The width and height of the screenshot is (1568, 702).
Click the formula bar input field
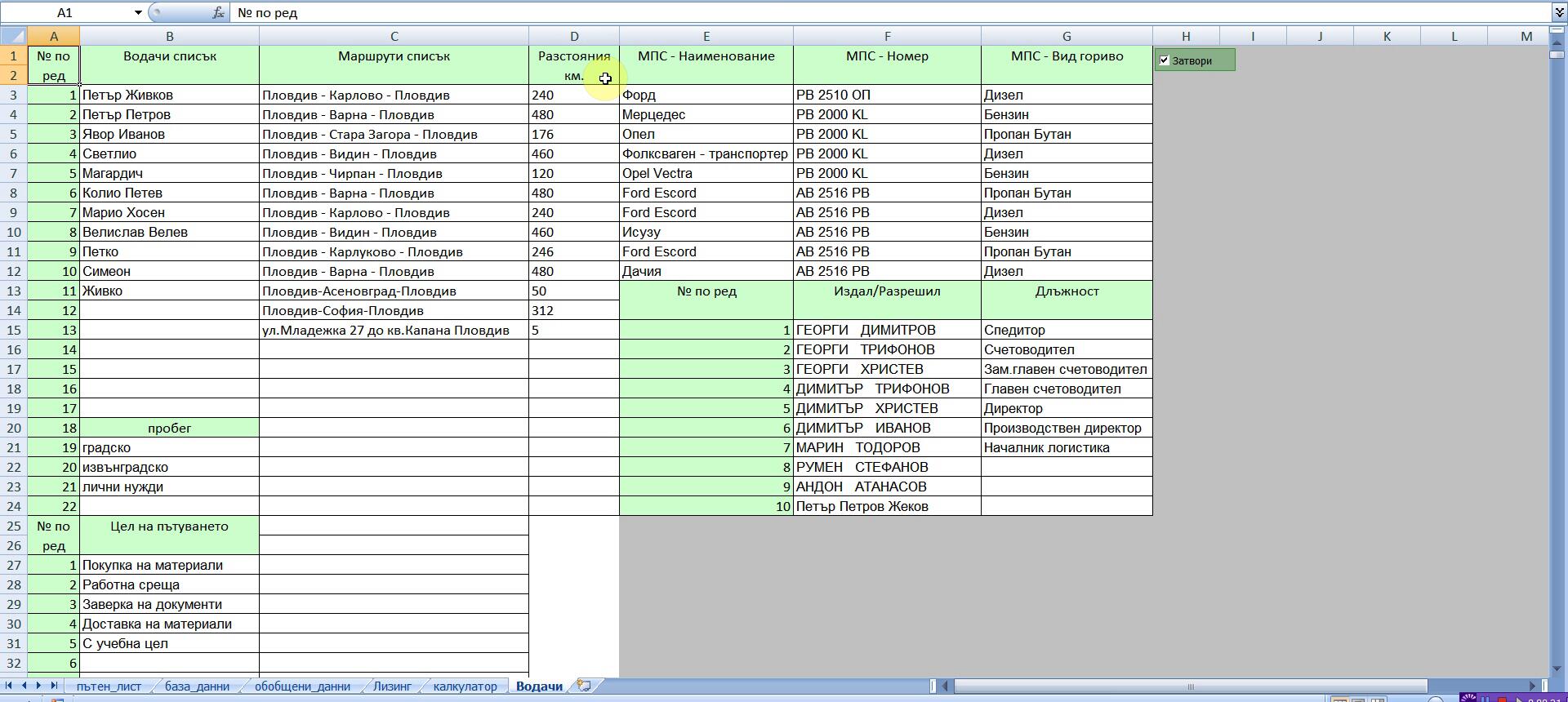click(817, 13)
